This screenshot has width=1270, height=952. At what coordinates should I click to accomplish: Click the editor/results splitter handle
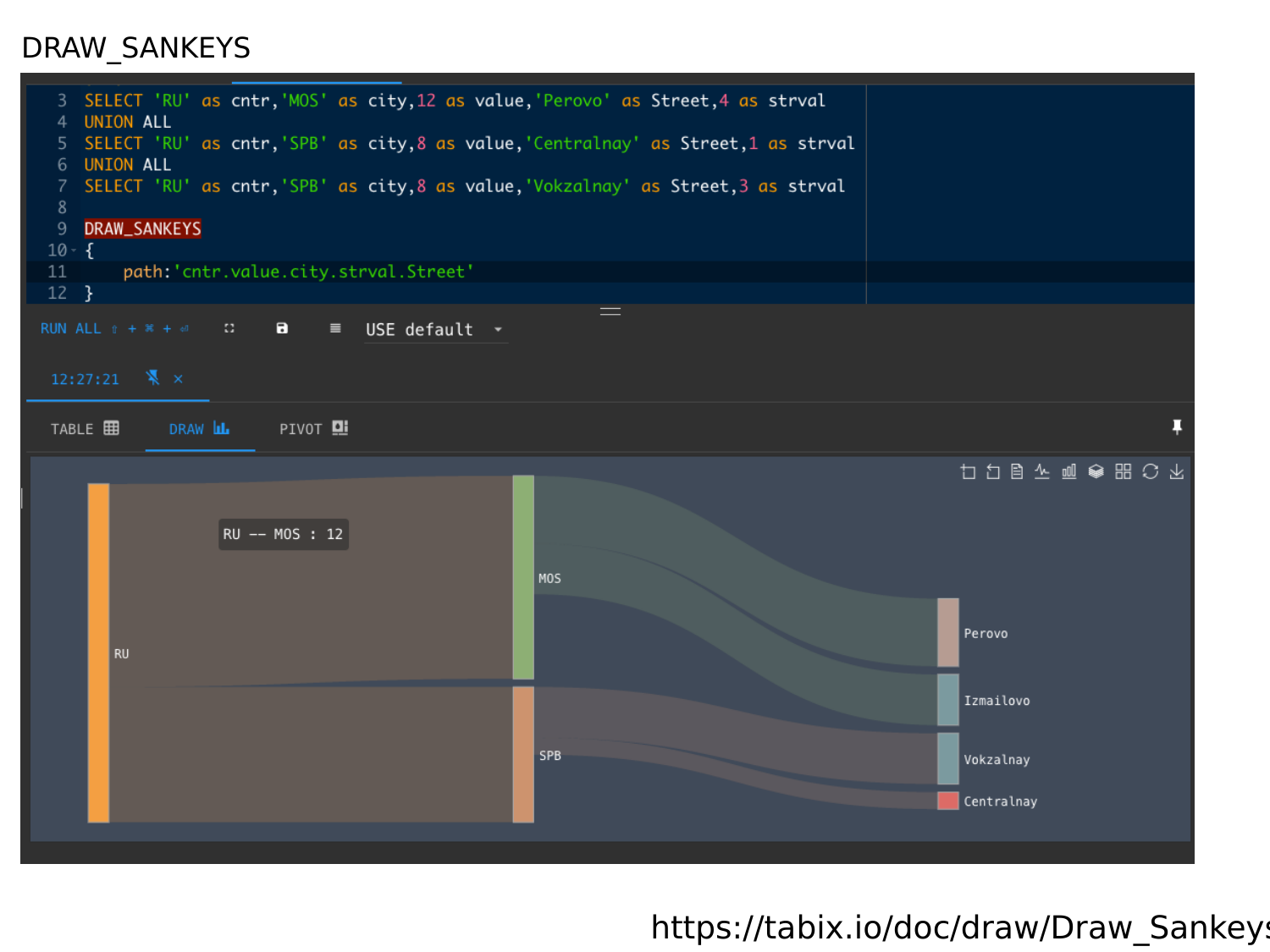coord(610,311)
